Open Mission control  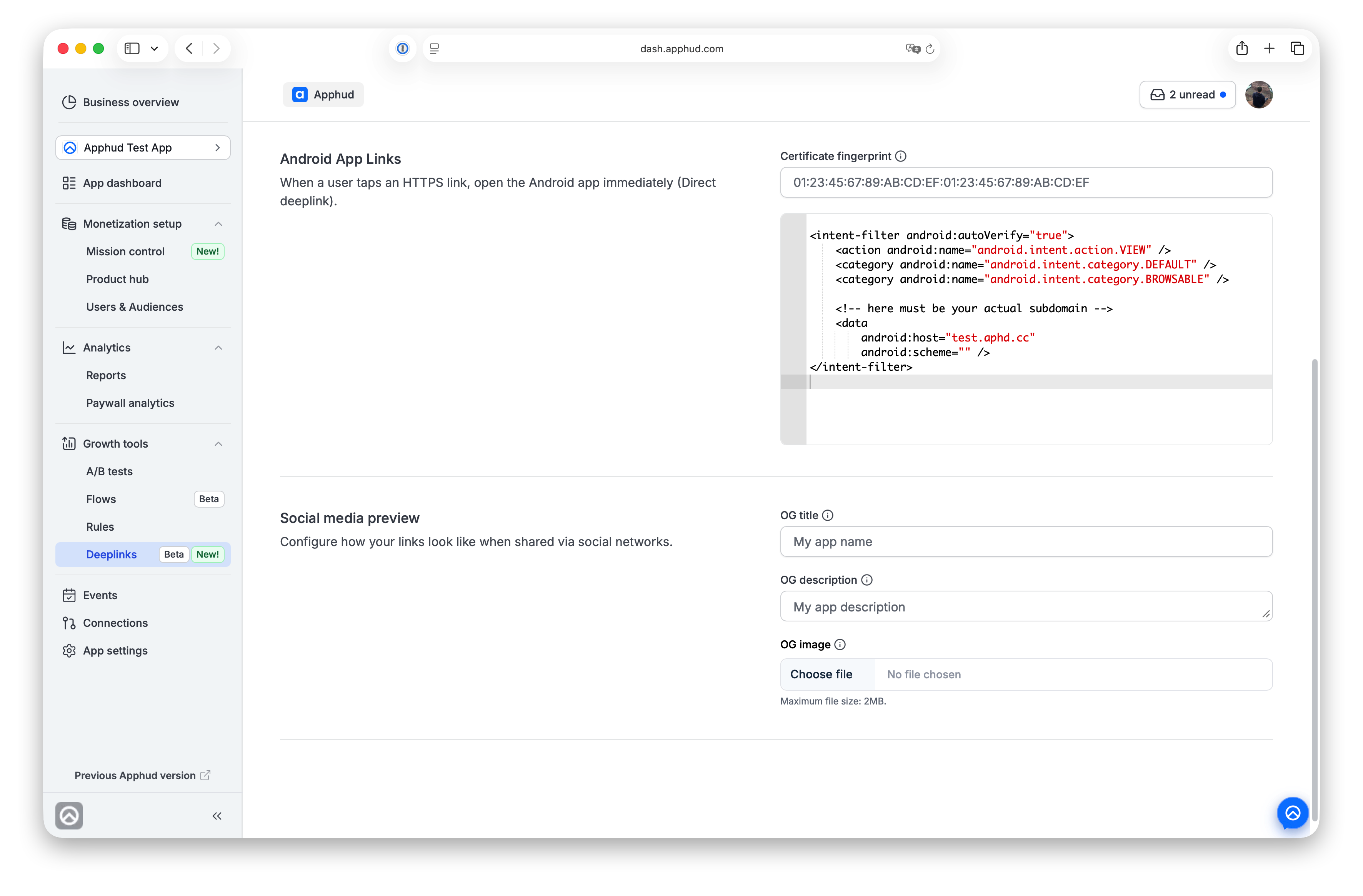(x=125, y=251)
